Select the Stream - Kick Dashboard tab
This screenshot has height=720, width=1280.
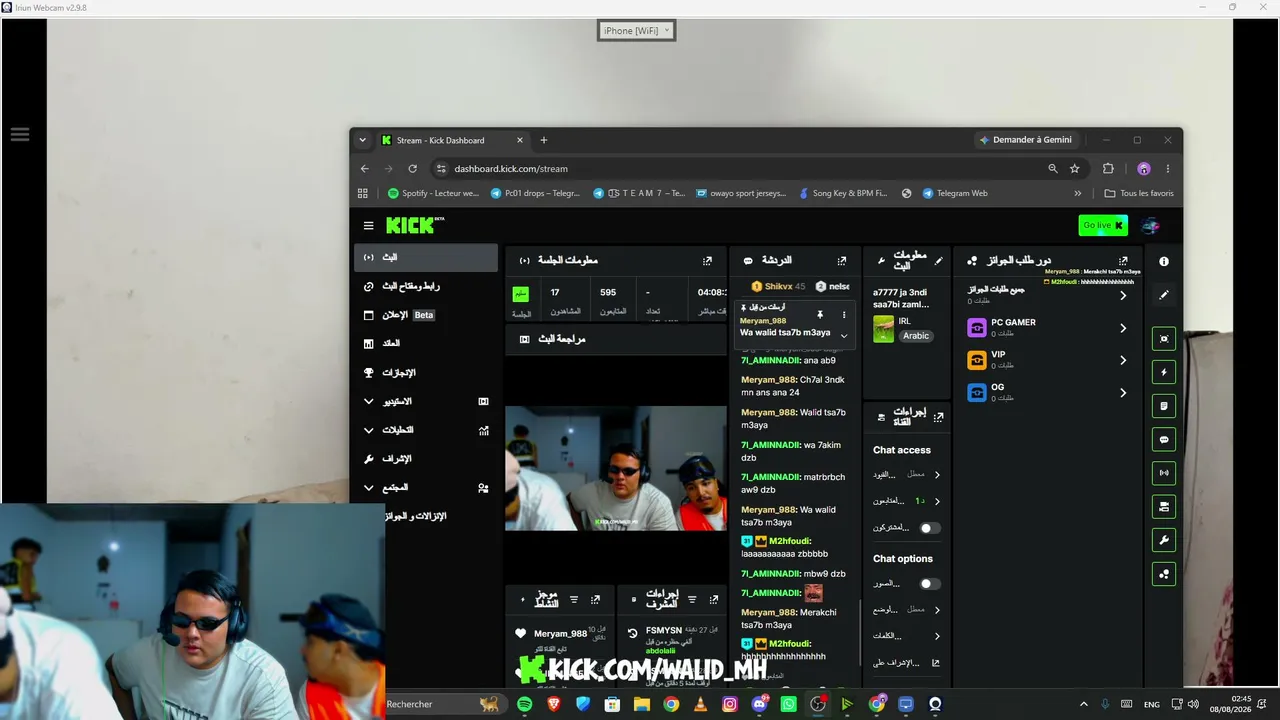tap(451, 140)
